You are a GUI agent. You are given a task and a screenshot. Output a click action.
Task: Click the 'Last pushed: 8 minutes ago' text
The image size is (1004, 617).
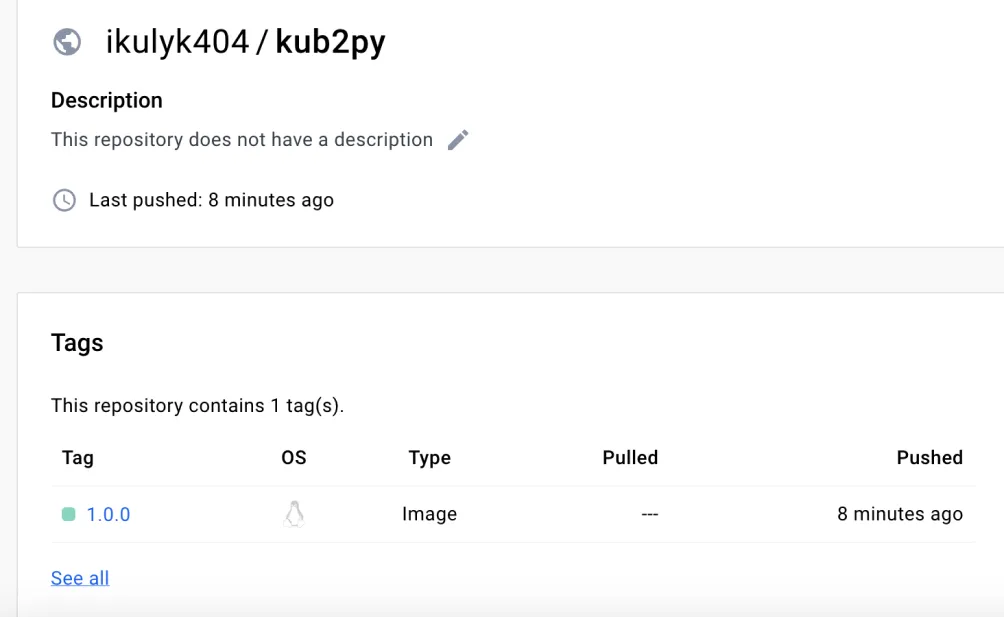pos(211,200)
